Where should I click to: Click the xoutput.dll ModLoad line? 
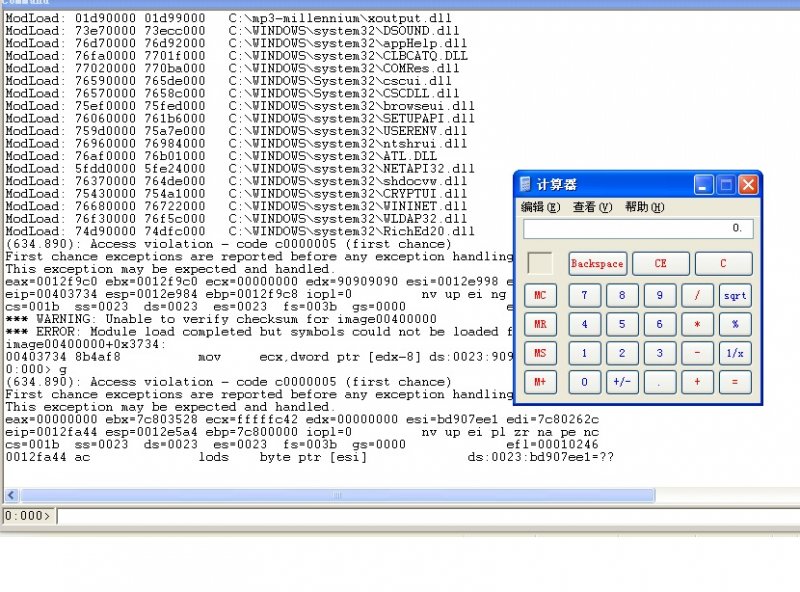(228, 18)
